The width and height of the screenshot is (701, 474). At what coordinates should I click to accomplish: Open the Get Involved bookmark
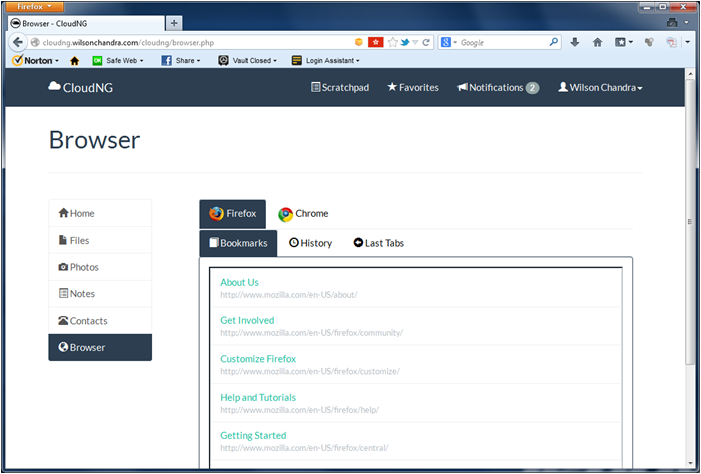pos(247,320)
